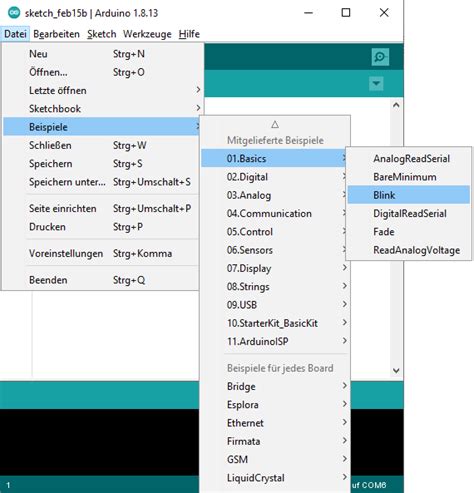Image resolution: width=474 pixels, height=493 pixels.
Task: Select Speichern unter... entry
Action: [x=102, y=182]
